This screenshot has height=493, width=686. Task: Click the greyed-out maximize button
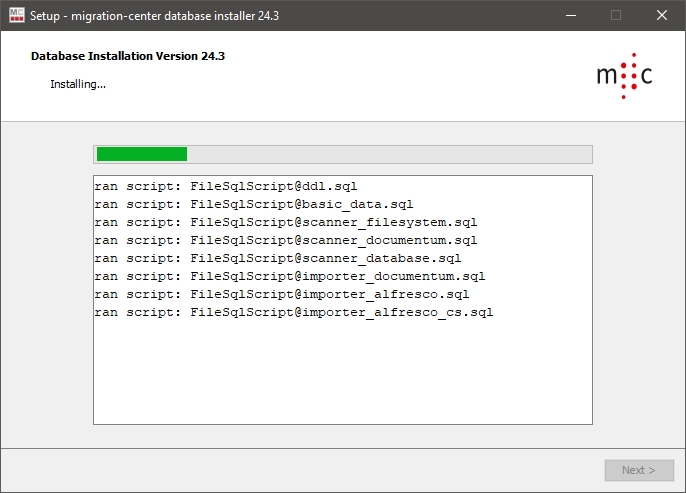point(616,15)
